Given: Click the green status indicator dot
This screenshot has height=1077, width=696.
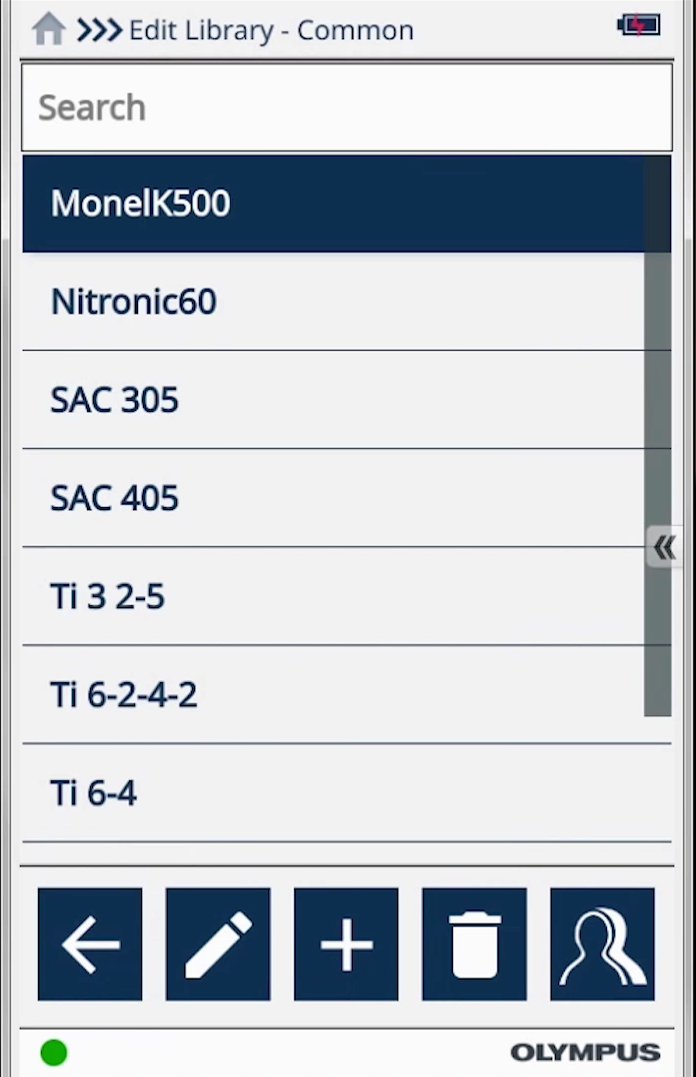Looking at the screenshot, I should pyautogui.click(x=54, y=1052).
